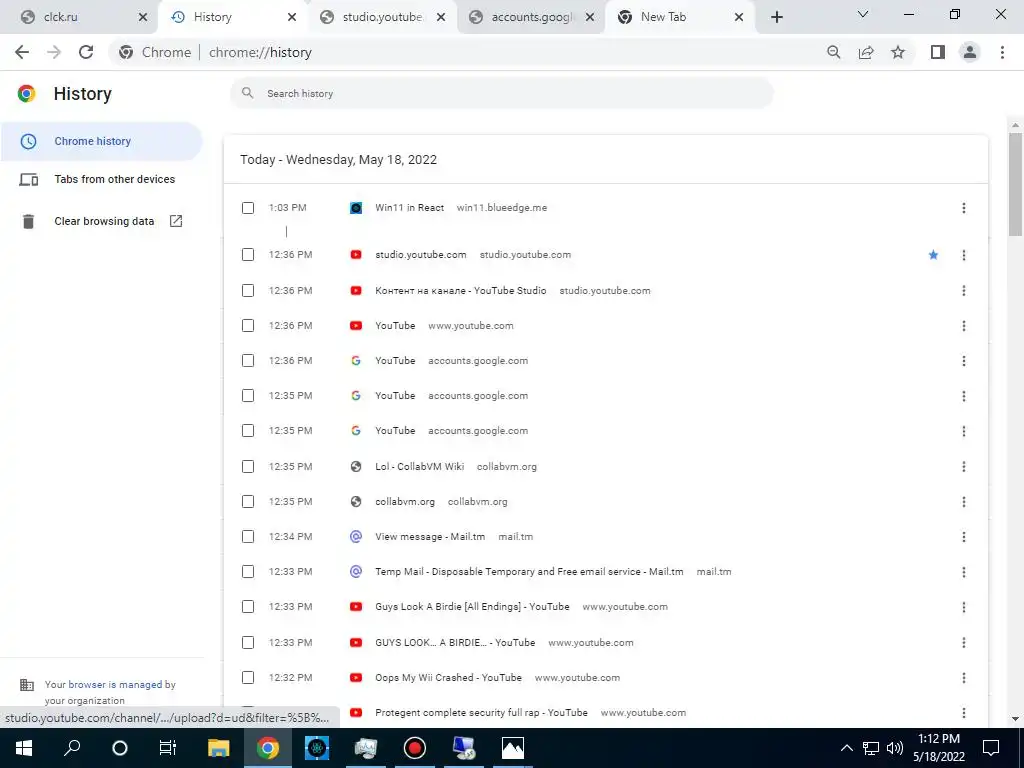Image resolution: width=1024 pixels, height=768 pixels.
Task: Click the browser back arrow
Action: pos(22,52)
